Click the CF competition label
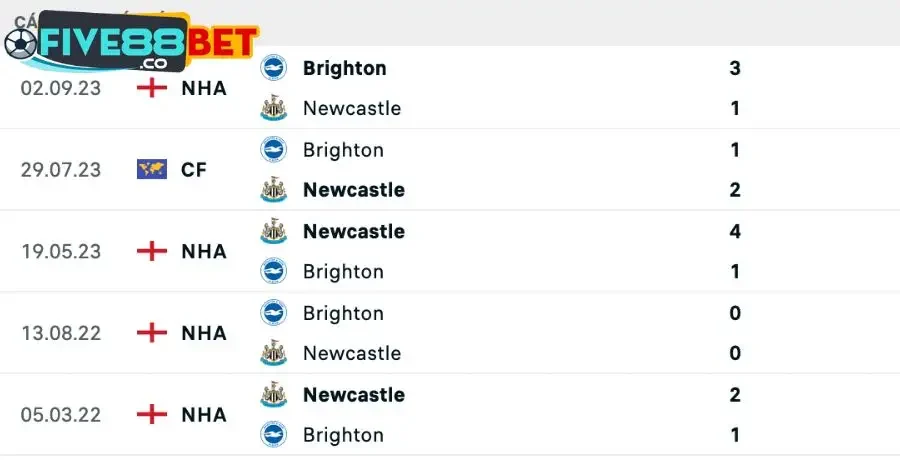Image resolution: width=900 pixels, height=460 pixels. [x=194, y=169]
